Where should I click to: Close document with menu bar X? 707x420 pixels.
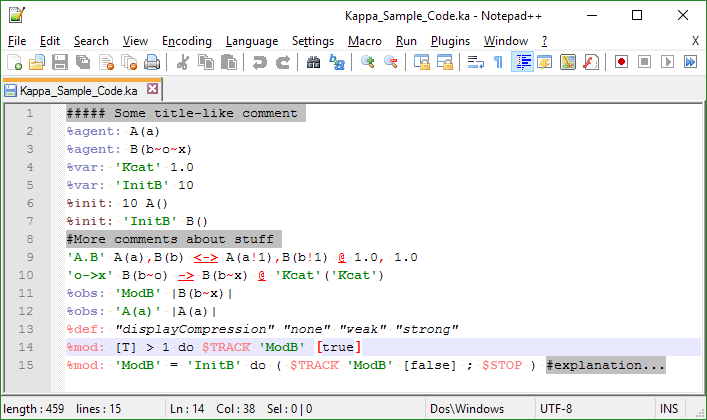click(695, 41)
